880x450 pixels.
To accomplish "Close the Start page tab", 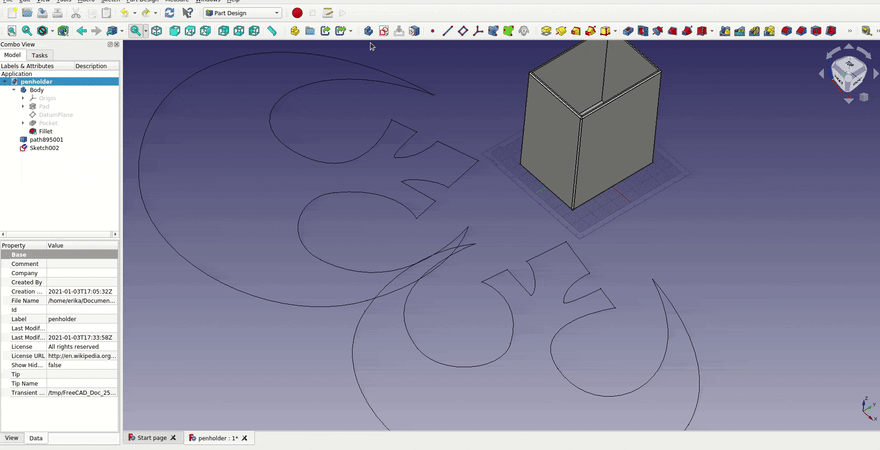I will 173,438.
